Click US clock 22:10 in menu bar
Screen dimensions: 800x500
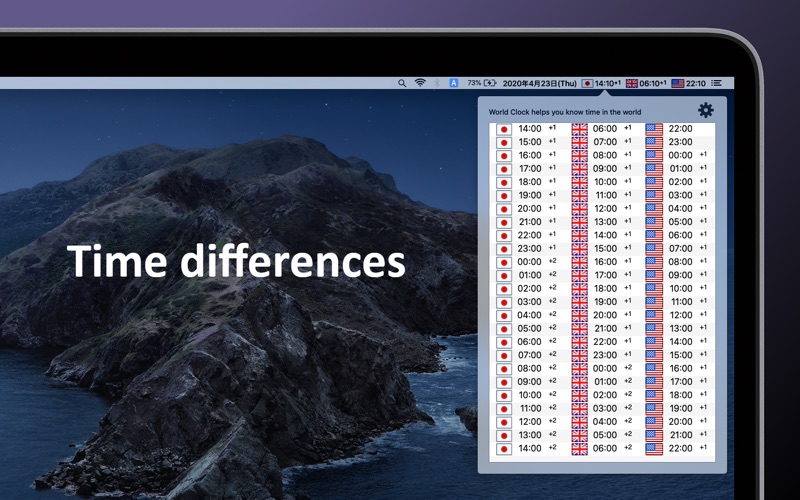pos(688,83)
